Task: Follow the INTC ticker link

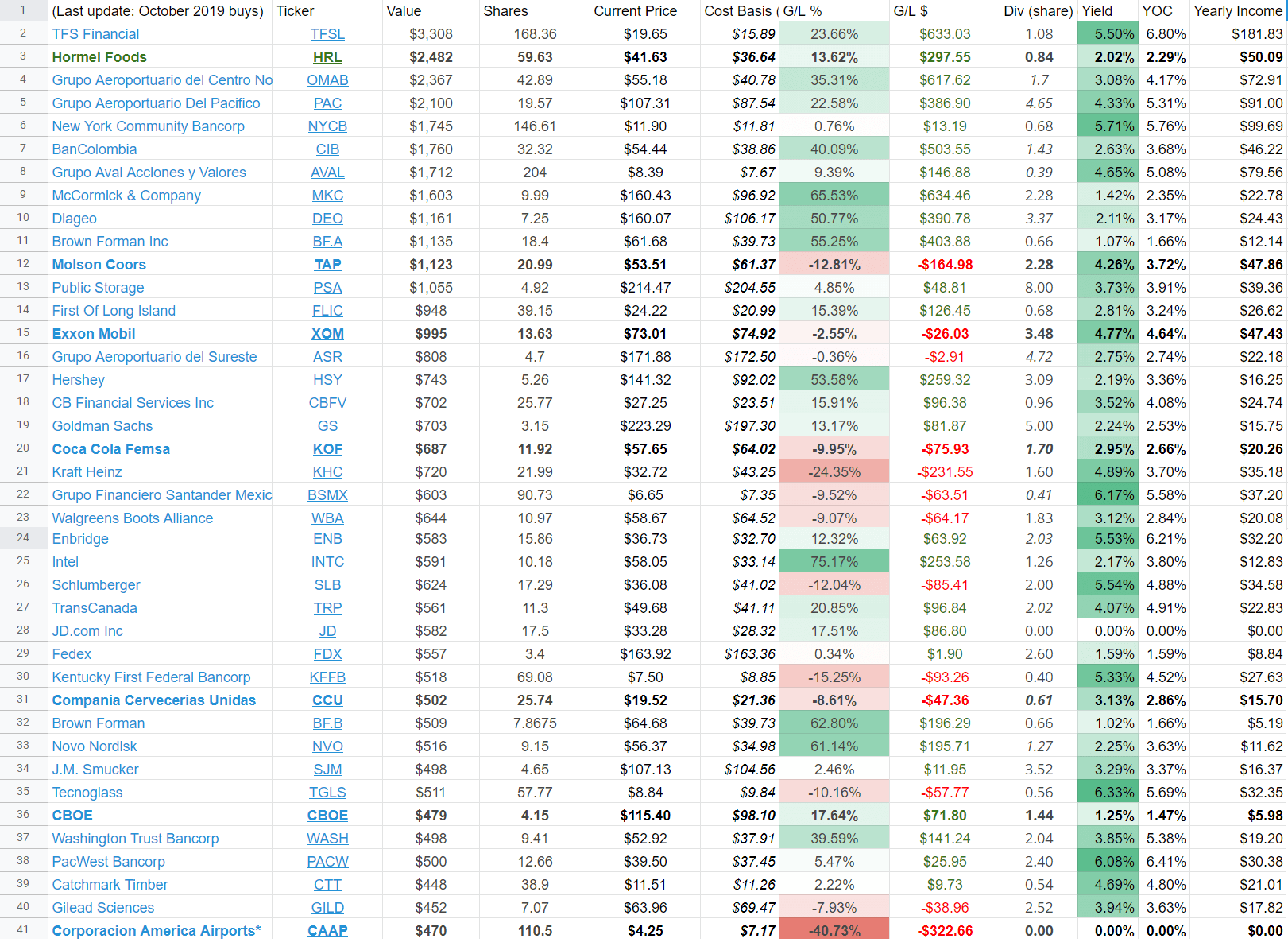Action: [327, 562]
